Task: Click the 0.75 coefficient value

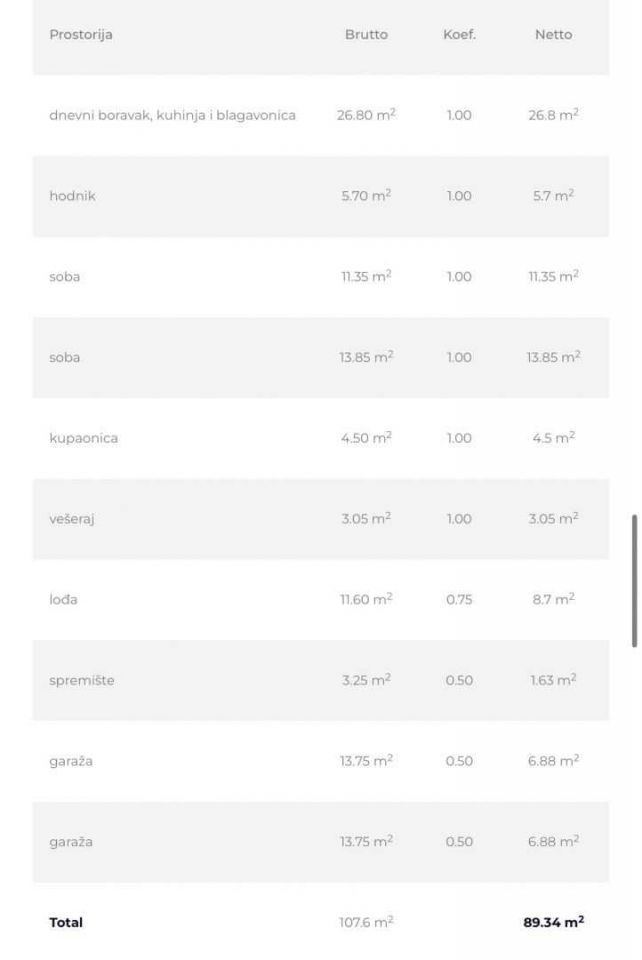Action: point(459,600)
